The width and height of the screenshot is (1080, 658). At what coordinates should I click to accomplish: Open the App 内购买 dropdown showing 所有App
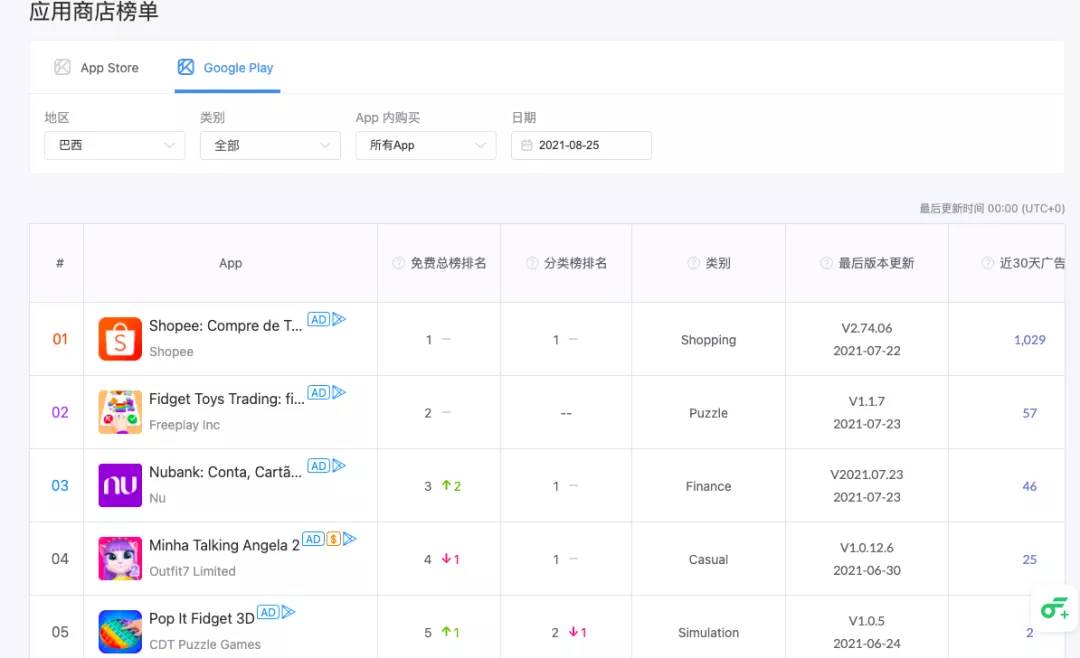tap(426, 145)
